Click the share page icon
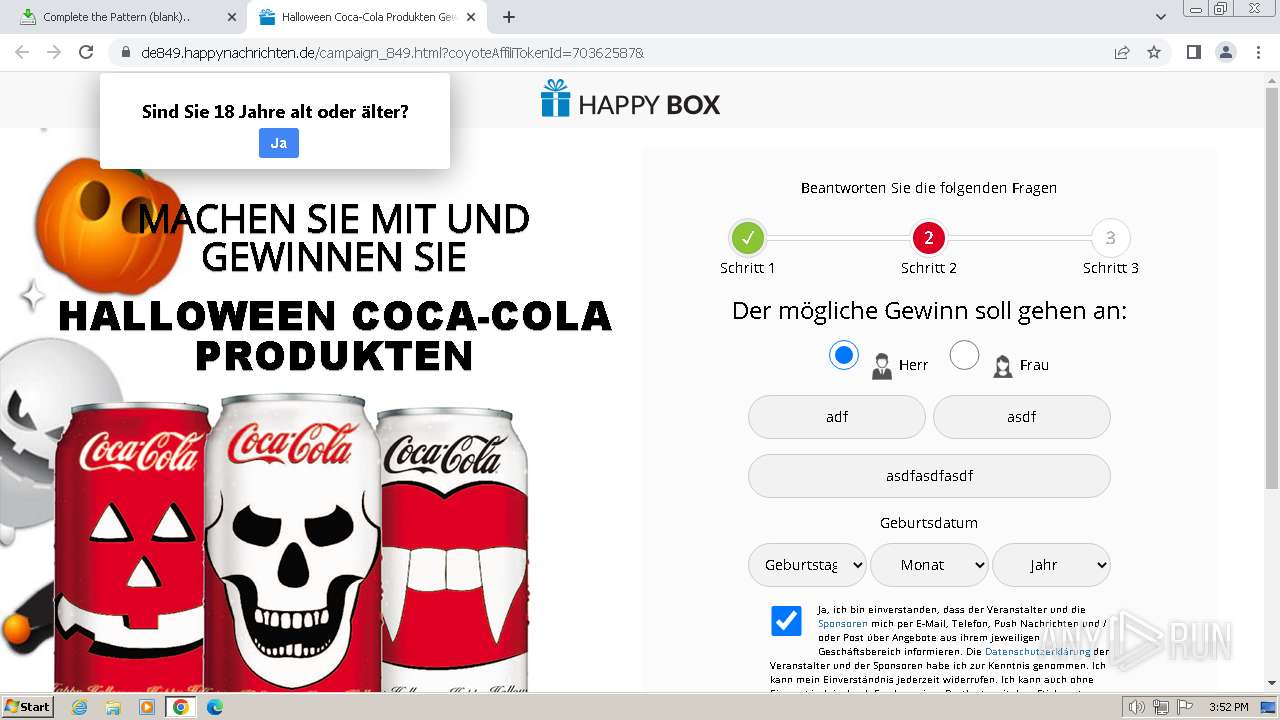1280x720 pixels. 1122,52
